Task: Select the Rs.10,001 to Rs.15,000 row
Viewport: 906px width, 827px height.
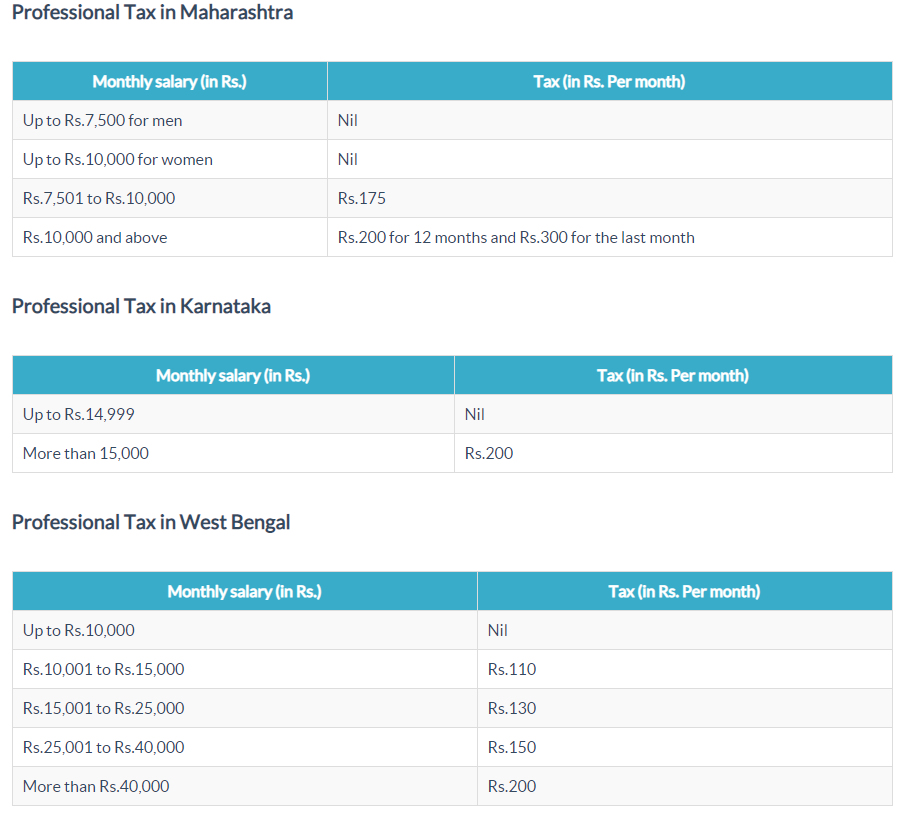Action: point(103,669)
